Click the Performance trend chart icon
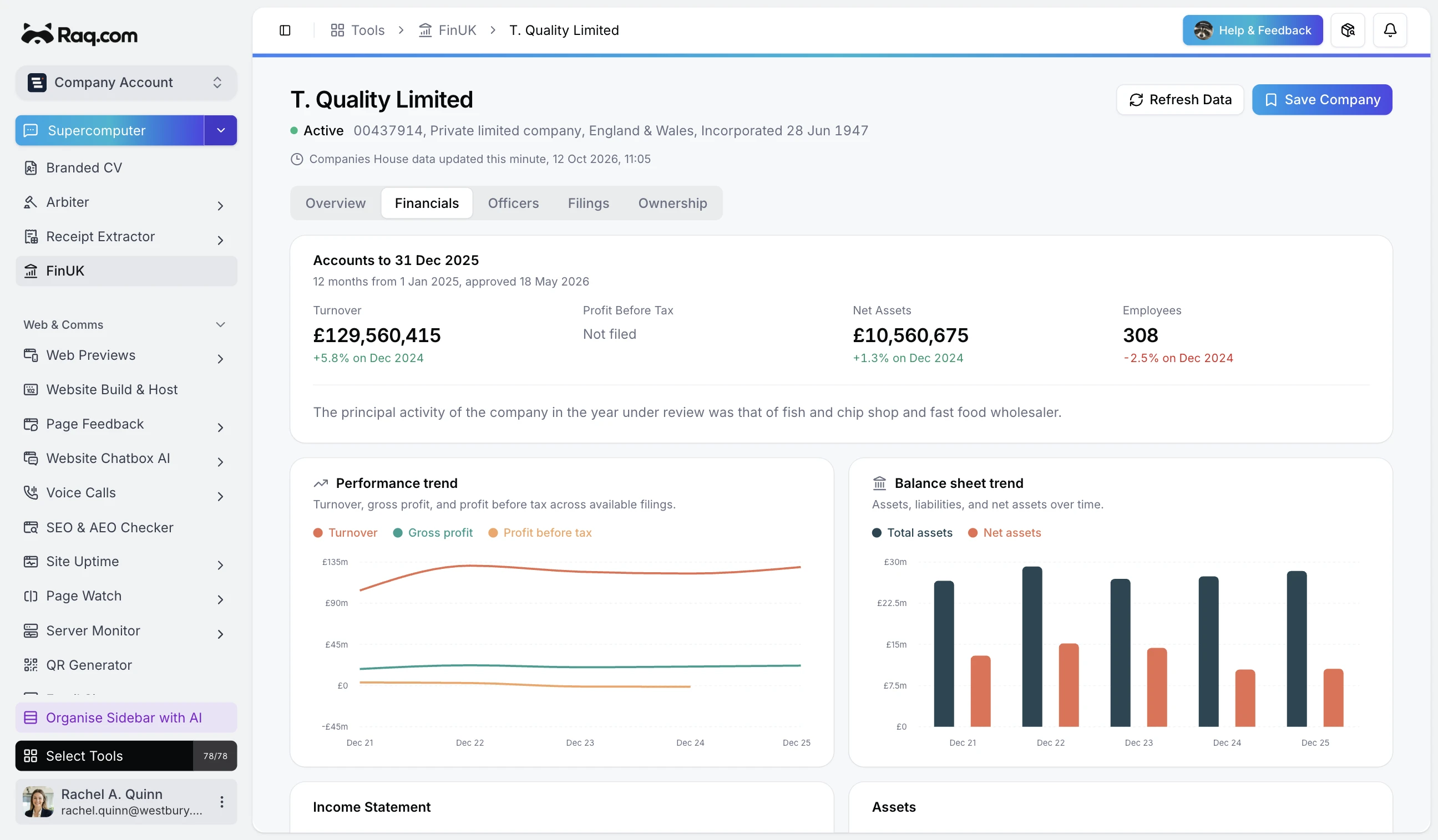Screen dimensions: 1438x840 321,483
